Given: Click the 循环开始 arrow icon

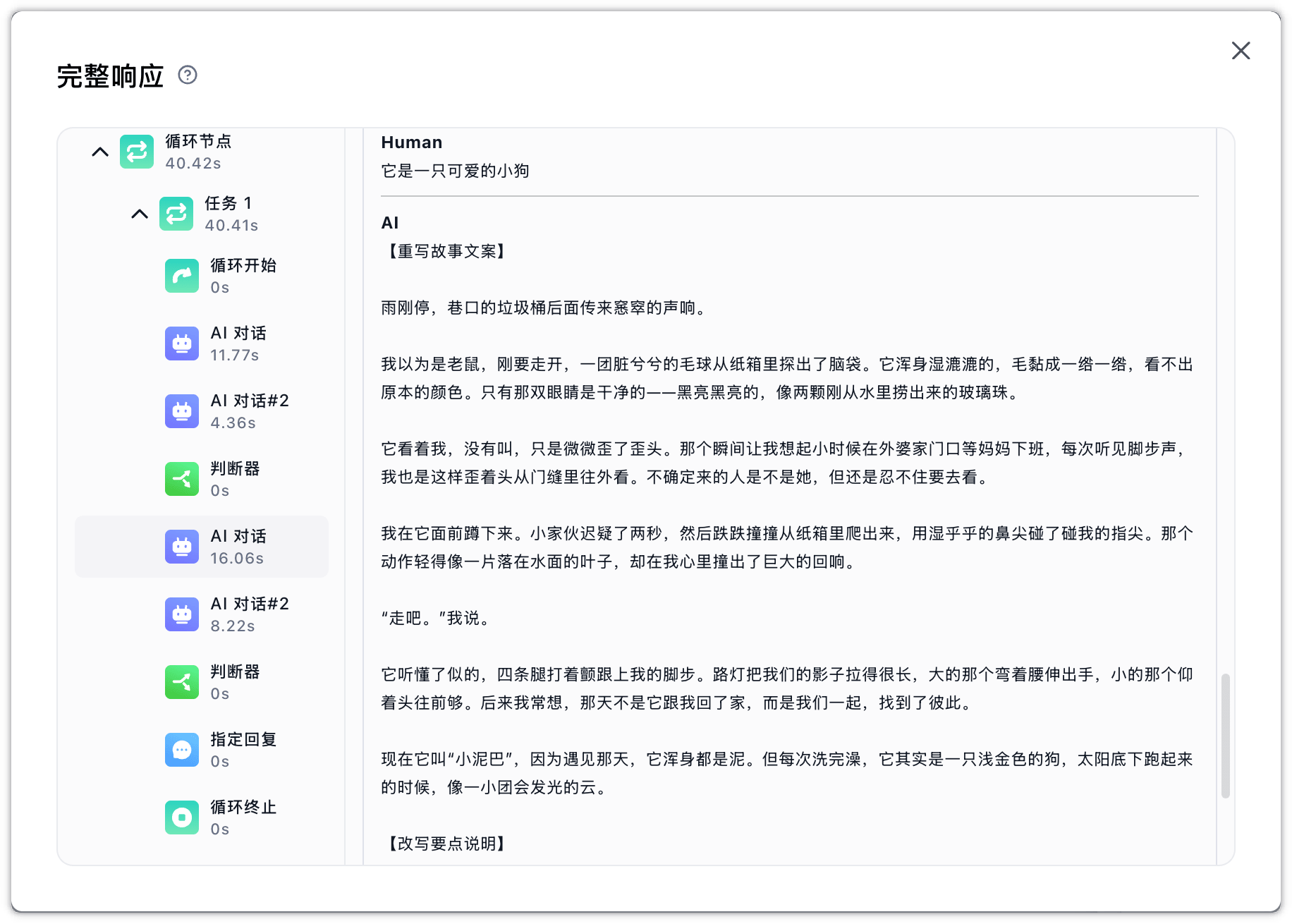Looking at the screenshot, I should click(x=182, y=276).
